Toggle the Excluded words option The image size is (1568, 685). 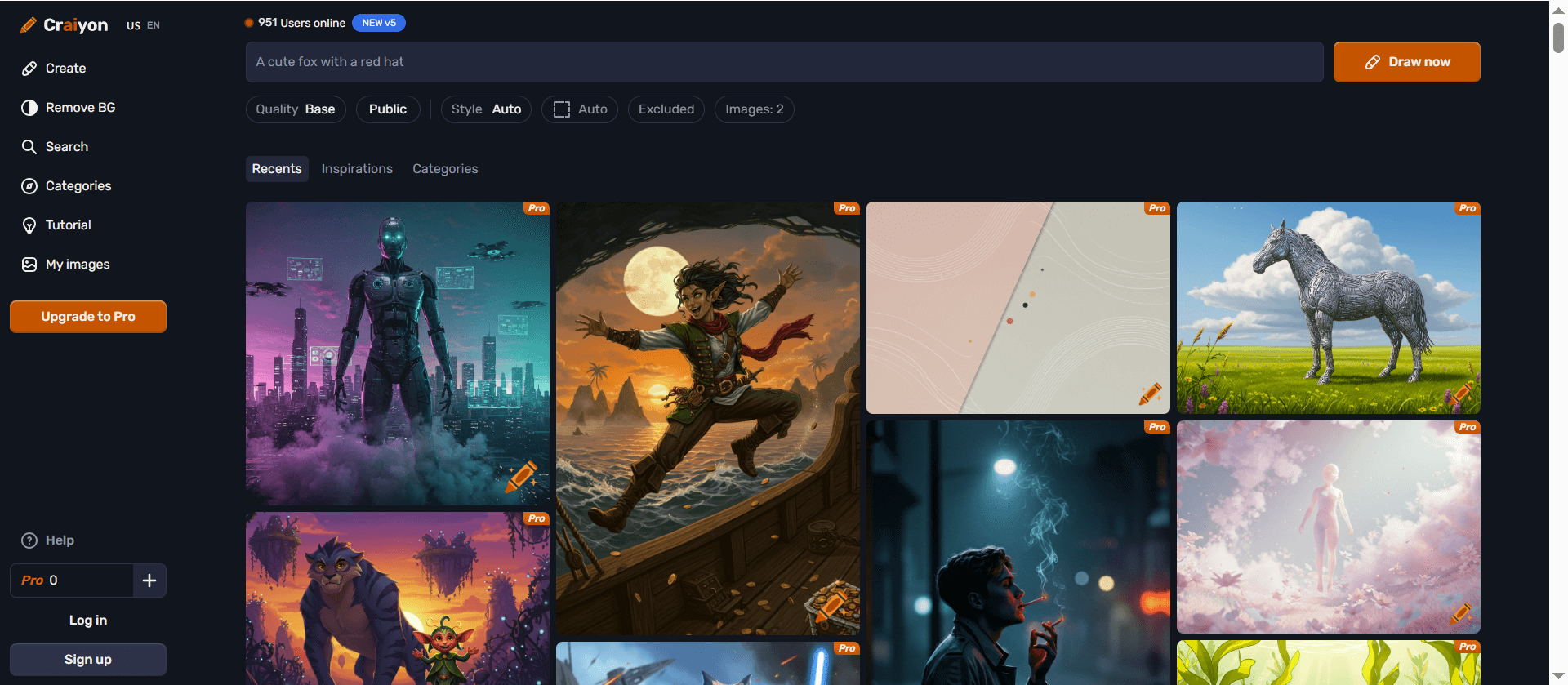tap(666, 109)
